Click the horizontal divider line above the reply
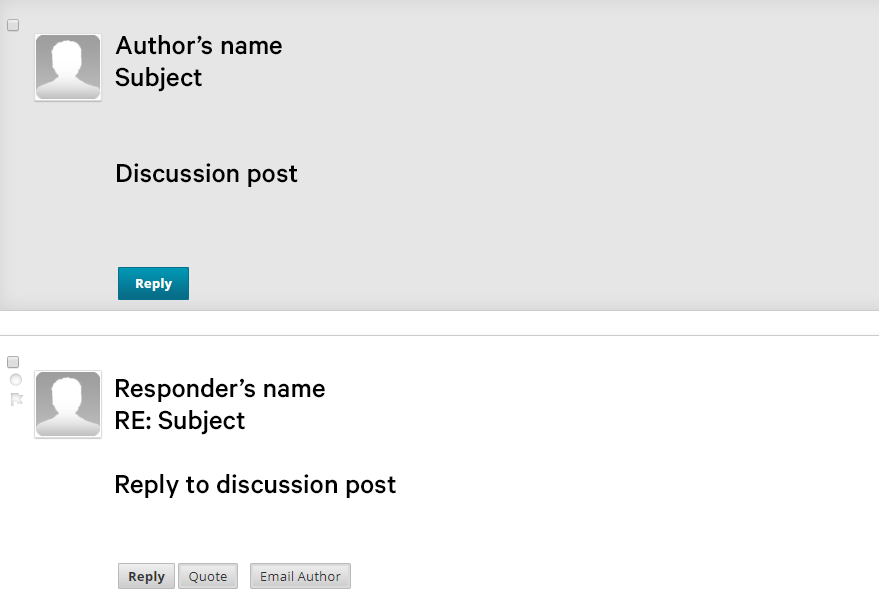Viewport: 879px width, 605px height. coord(440,335)
